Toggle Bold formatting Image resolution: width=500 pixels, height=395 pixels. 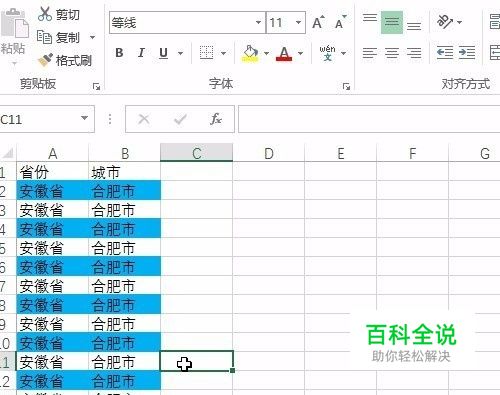[119, 53]
